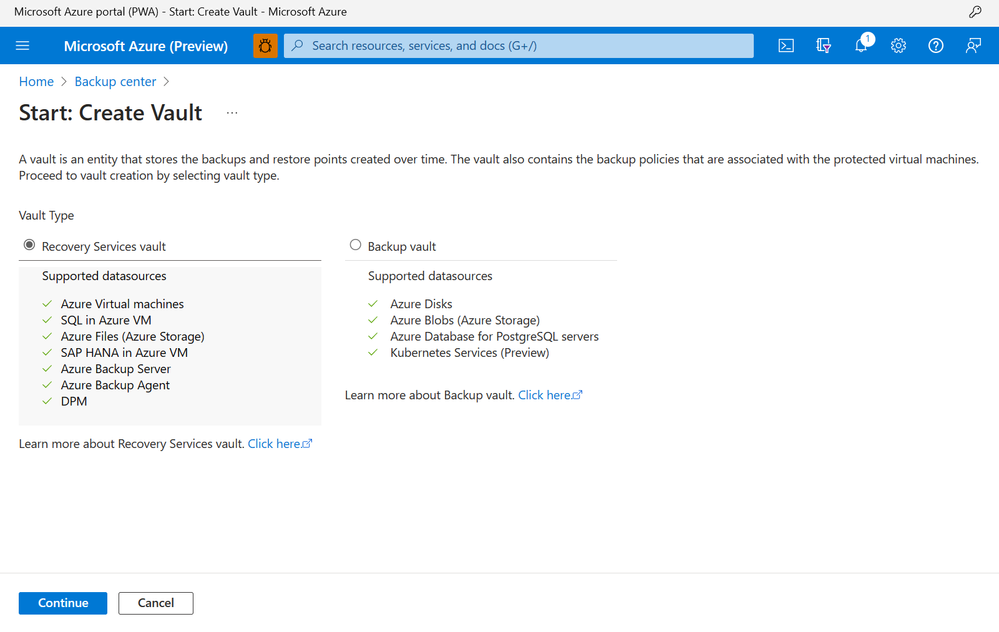Open portal settings gear

pyautogui.click(x=898, y=46)
